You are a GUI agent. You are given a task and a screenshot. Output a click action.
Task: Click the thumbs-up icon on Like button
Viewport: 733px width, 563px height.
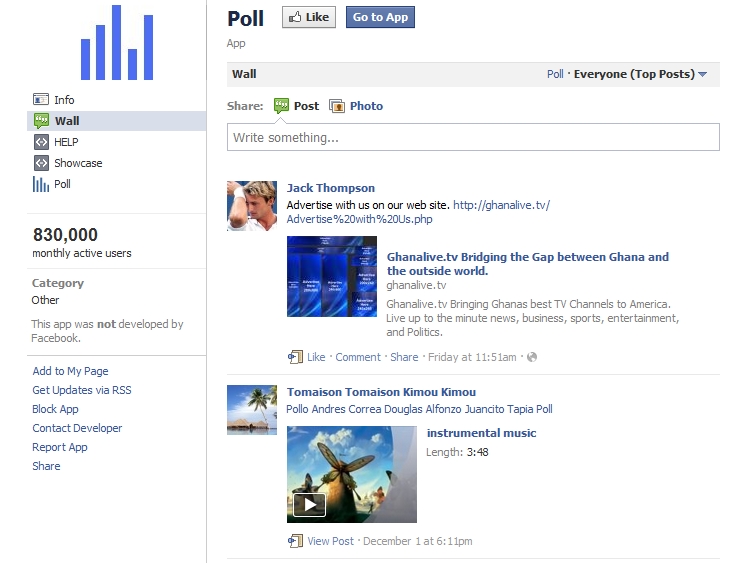[x=295, y=17]
